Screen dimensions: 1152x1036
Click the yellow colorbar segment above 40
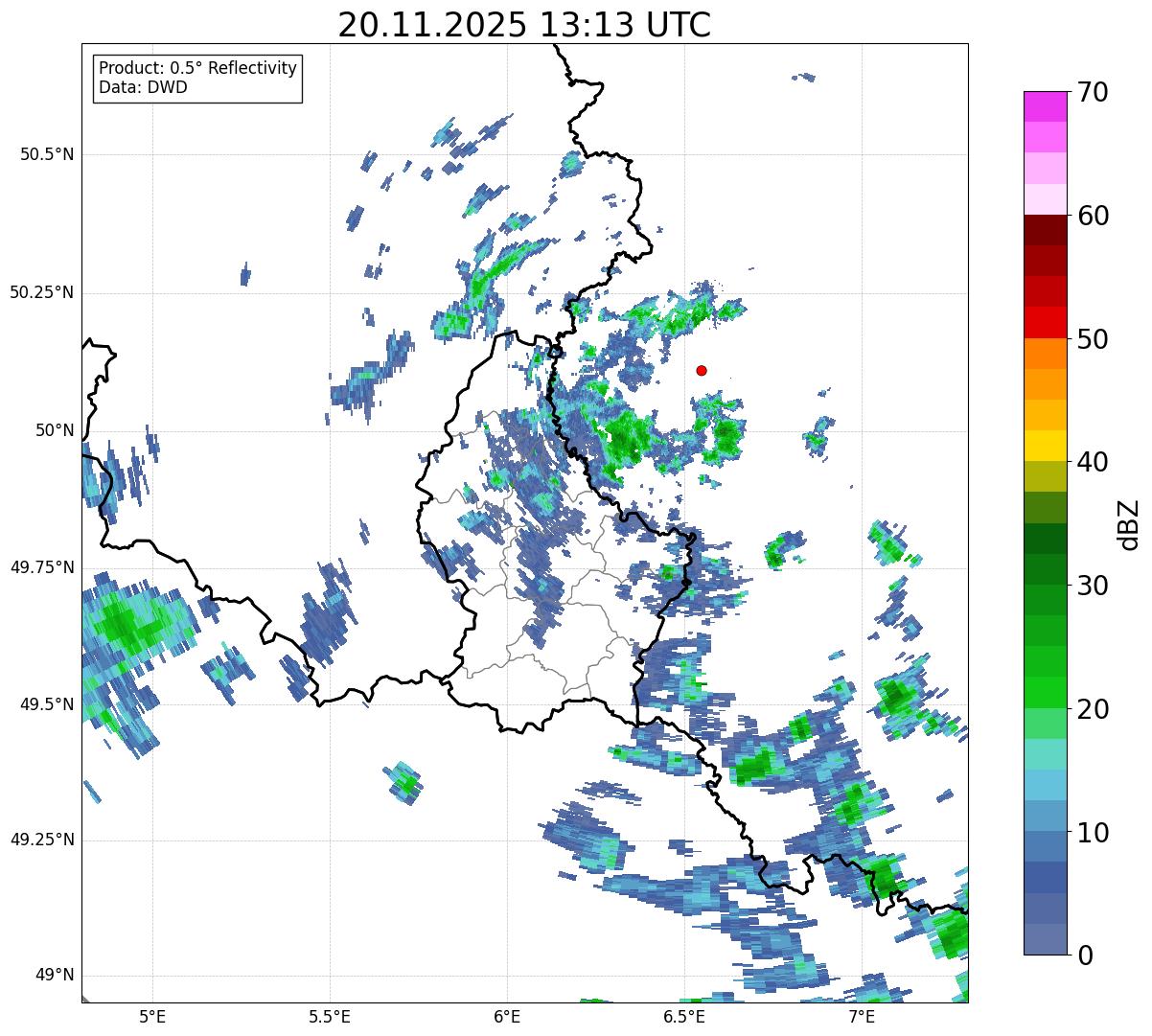1045,446
